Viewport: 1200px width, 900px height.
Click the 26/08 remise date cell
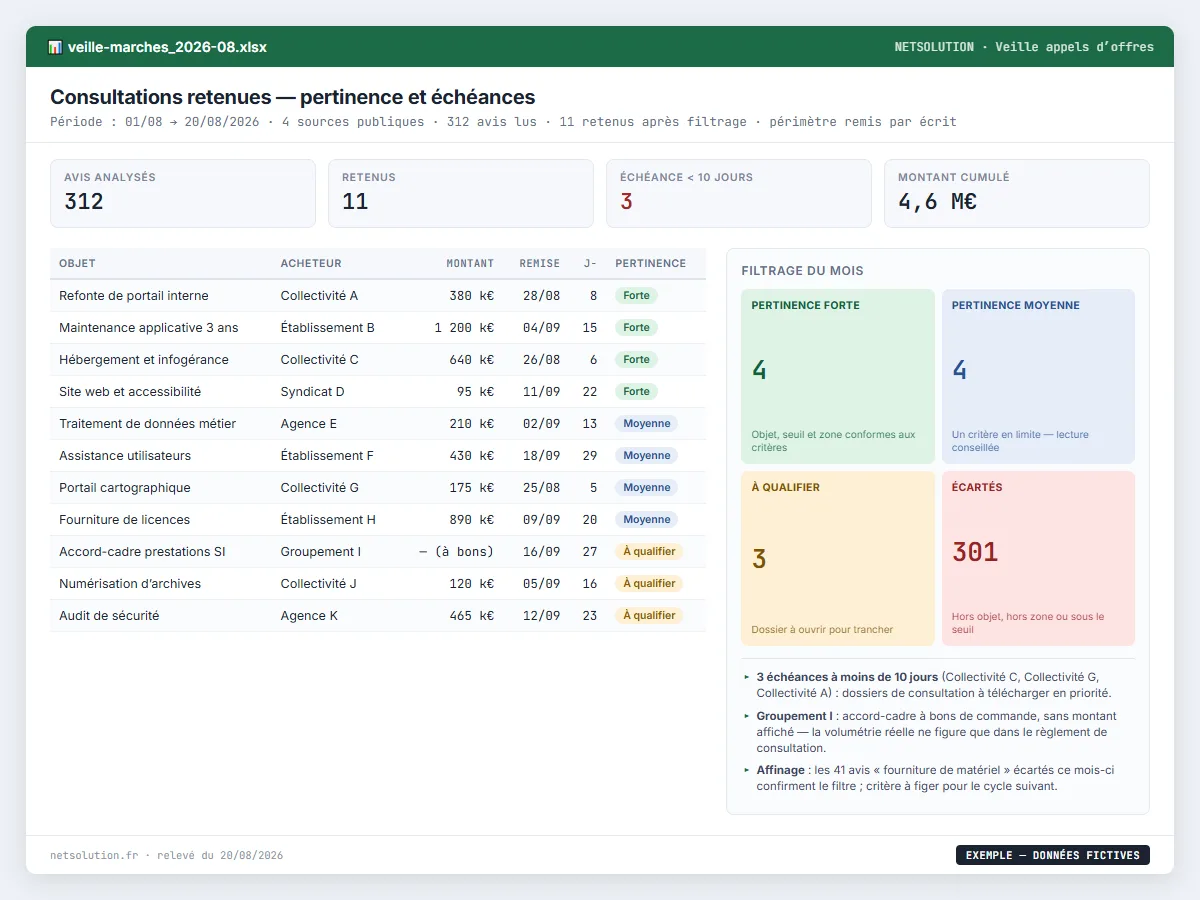click(541, 360)
